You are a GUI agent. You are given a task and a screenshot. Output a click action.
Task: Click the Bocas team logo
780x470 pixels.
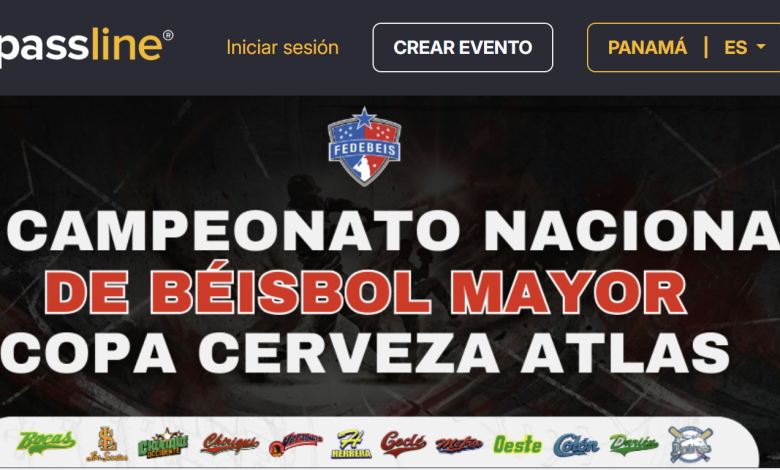pos(46,442)
